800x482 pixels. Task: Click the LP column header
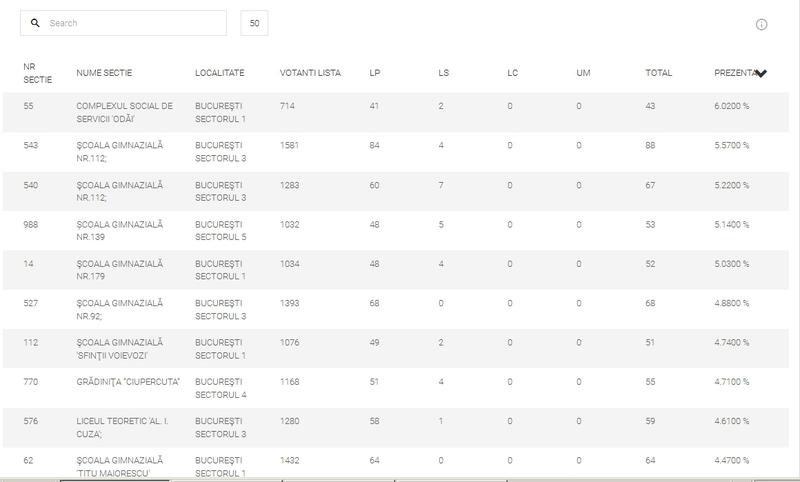tap(375, 73)
